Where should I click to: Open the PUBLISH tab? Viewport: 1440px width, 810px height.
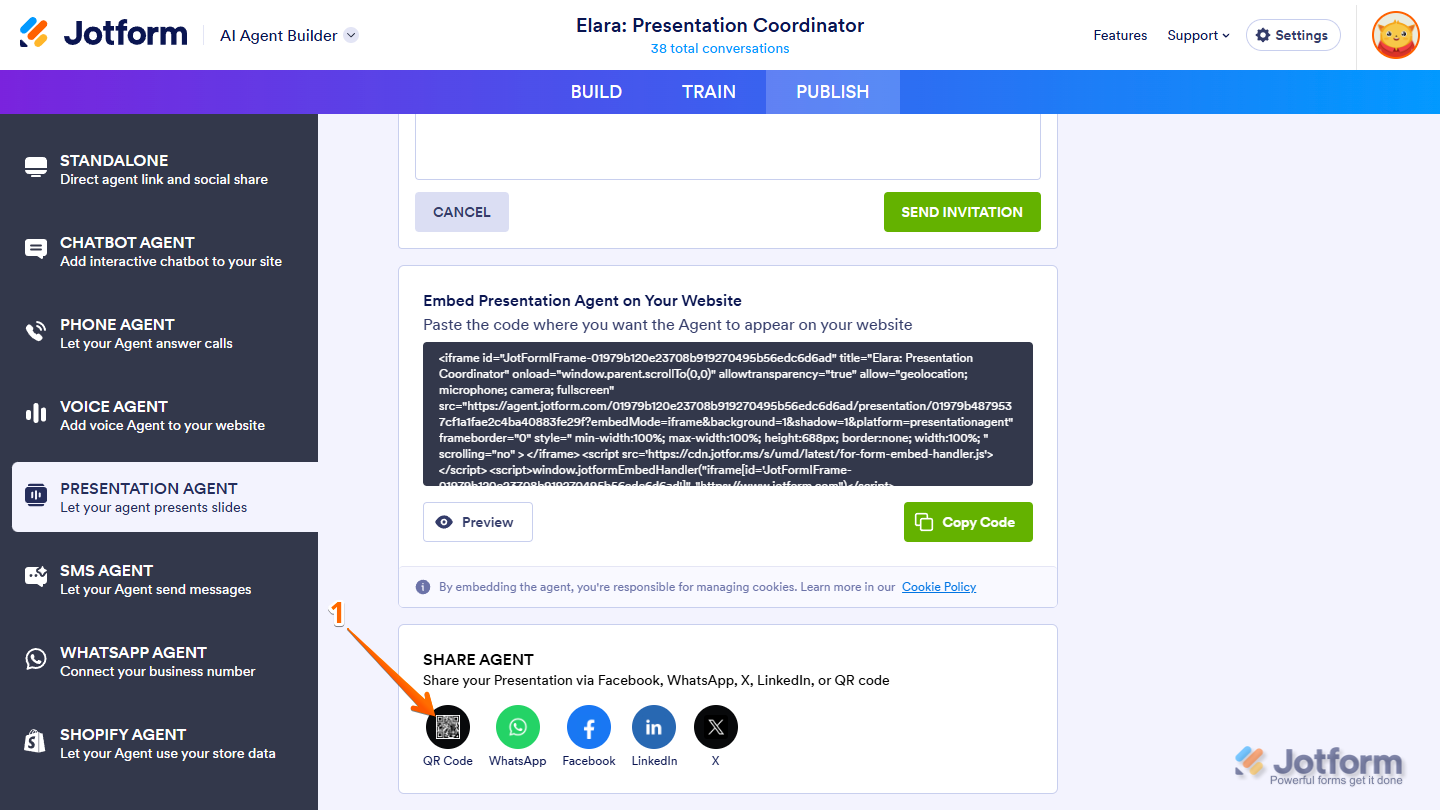[832, 92]
